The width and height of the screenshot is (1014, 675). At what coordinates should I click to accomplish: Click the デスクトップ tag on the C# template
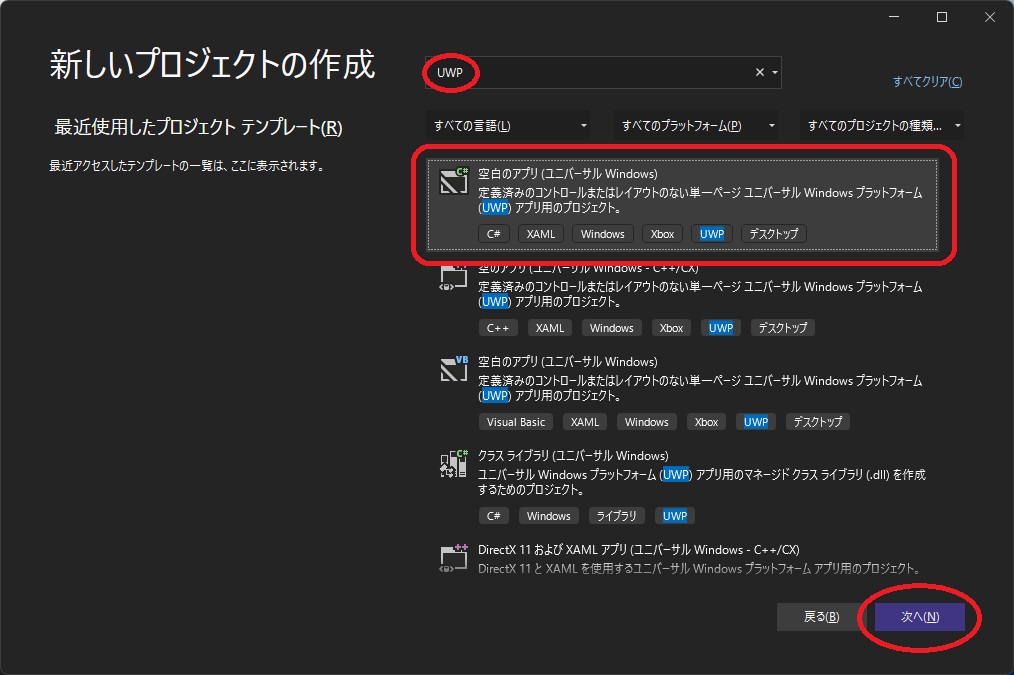point(774,234)
